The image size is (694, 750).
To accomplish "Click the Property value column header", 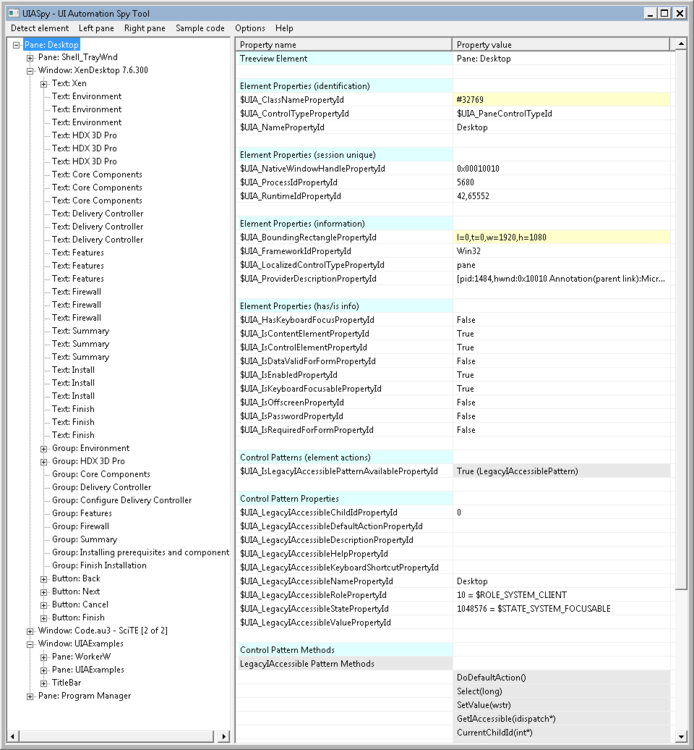I will pos(561,44).
